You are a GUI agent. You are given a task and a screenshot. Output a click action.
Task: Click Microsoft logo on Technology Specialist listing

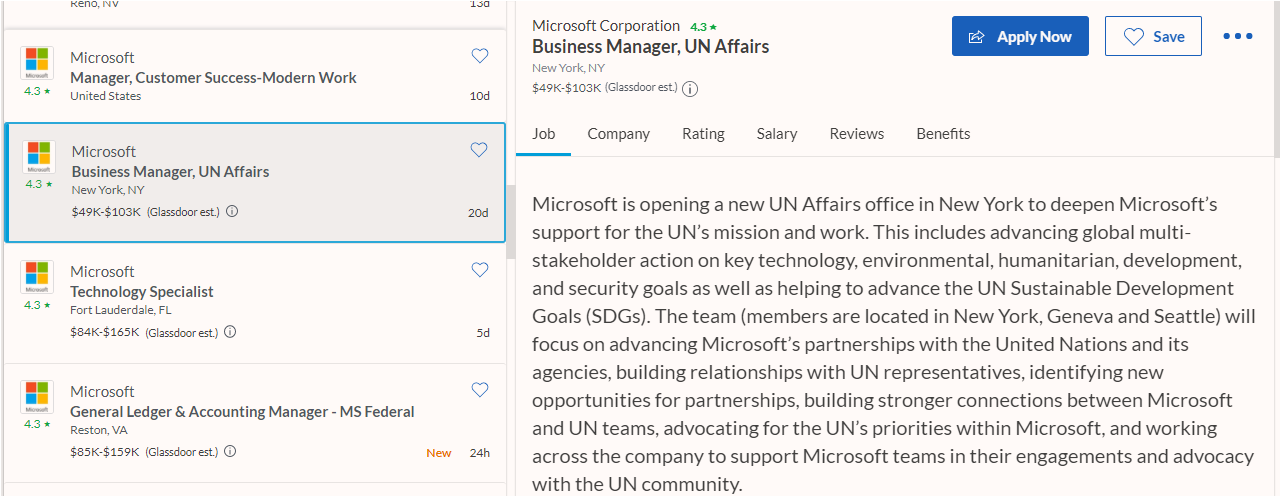coord(37,276)
